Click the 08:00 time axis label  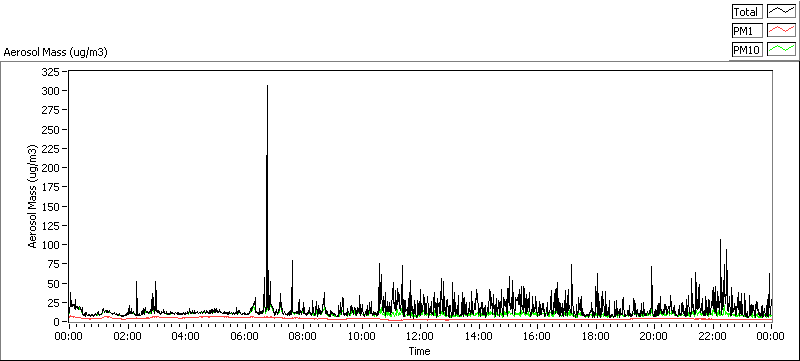coord(303,336)
